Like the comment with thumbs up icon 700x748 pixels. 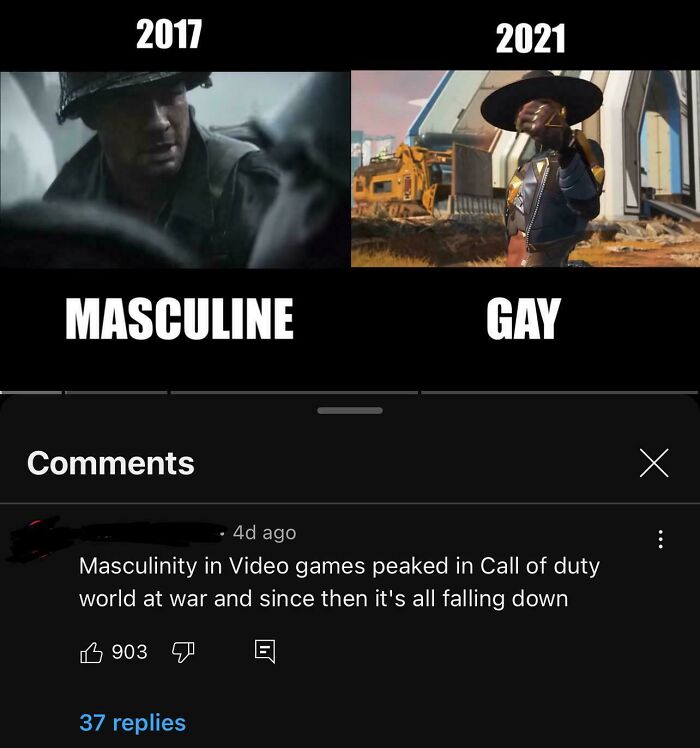[91, 652]
